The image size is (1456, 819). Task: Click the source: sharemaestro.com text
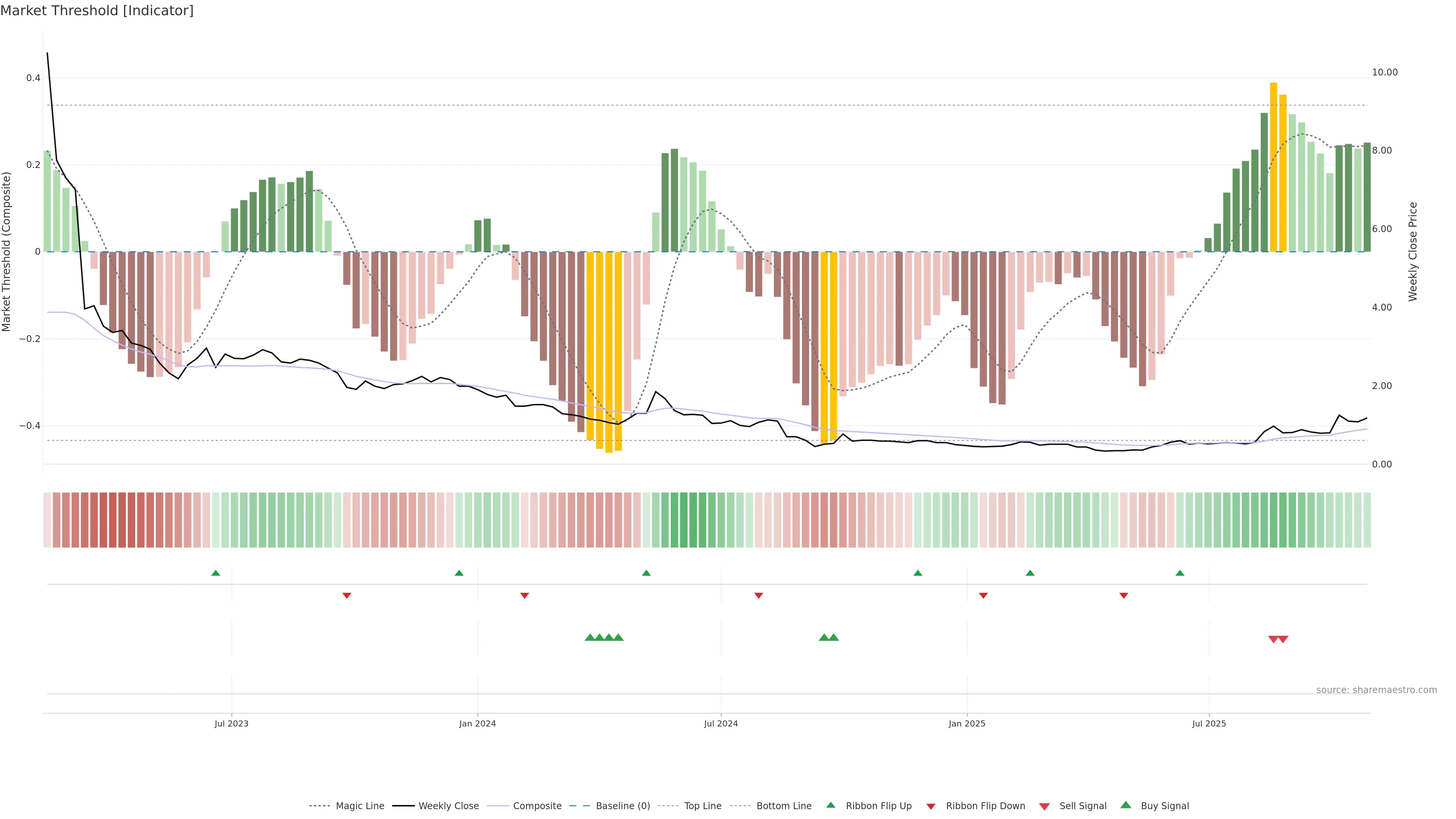pyautogui.click(x=1376, y=690)
